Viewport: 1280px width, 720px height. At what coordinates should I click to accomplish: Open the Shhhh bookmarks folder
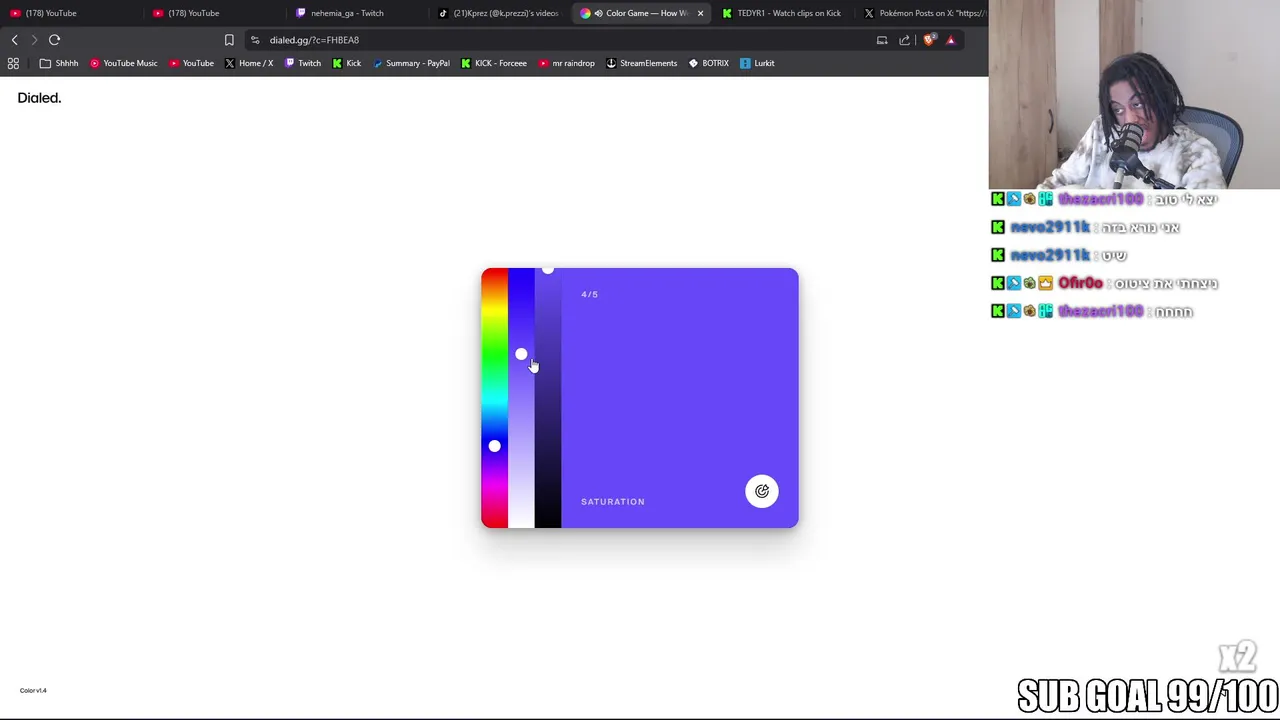[58, 63]
